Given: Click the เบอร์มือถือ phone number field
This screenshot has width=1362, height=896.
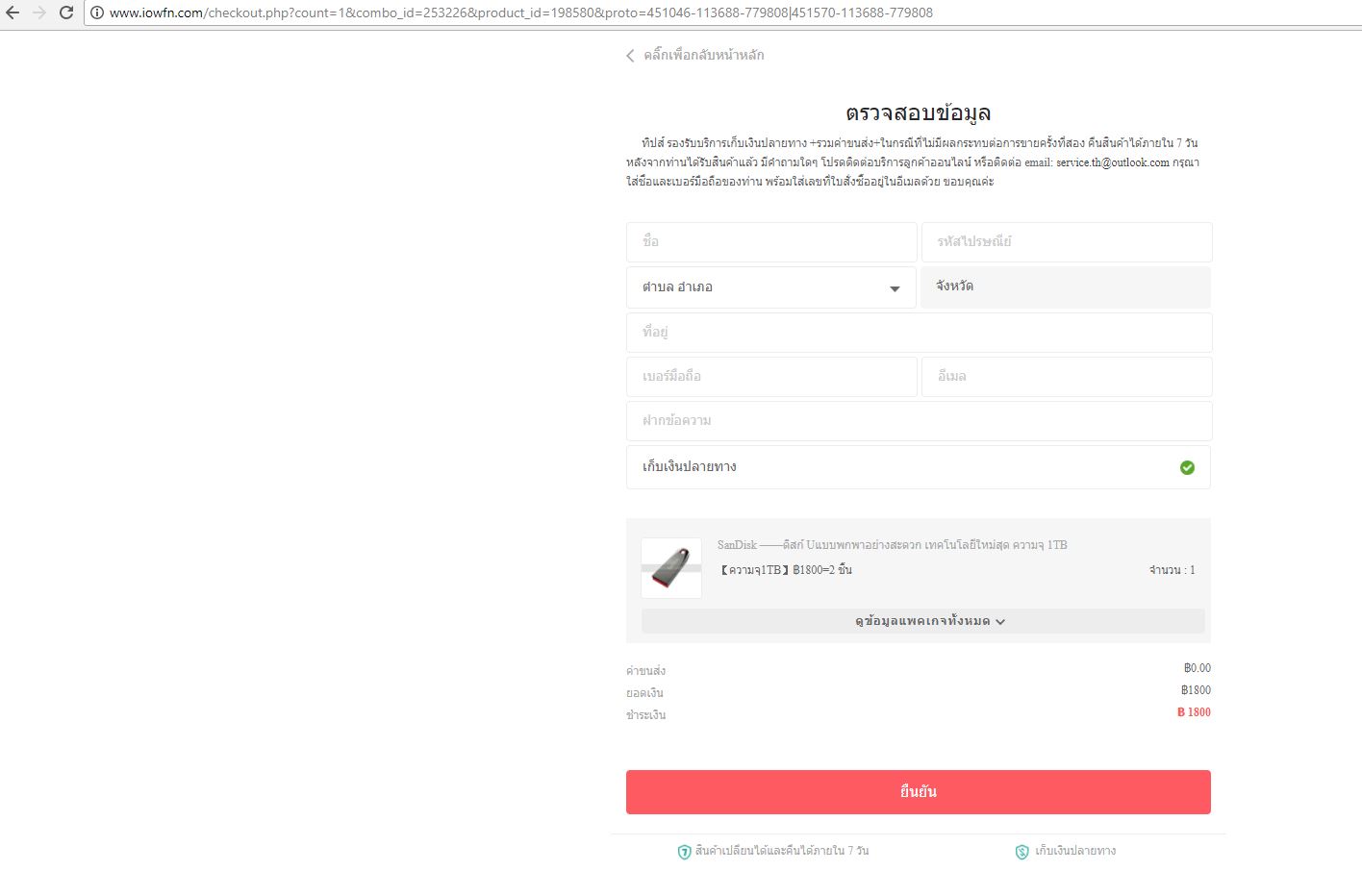Looking at the screenshot, I should coord(770,377).
